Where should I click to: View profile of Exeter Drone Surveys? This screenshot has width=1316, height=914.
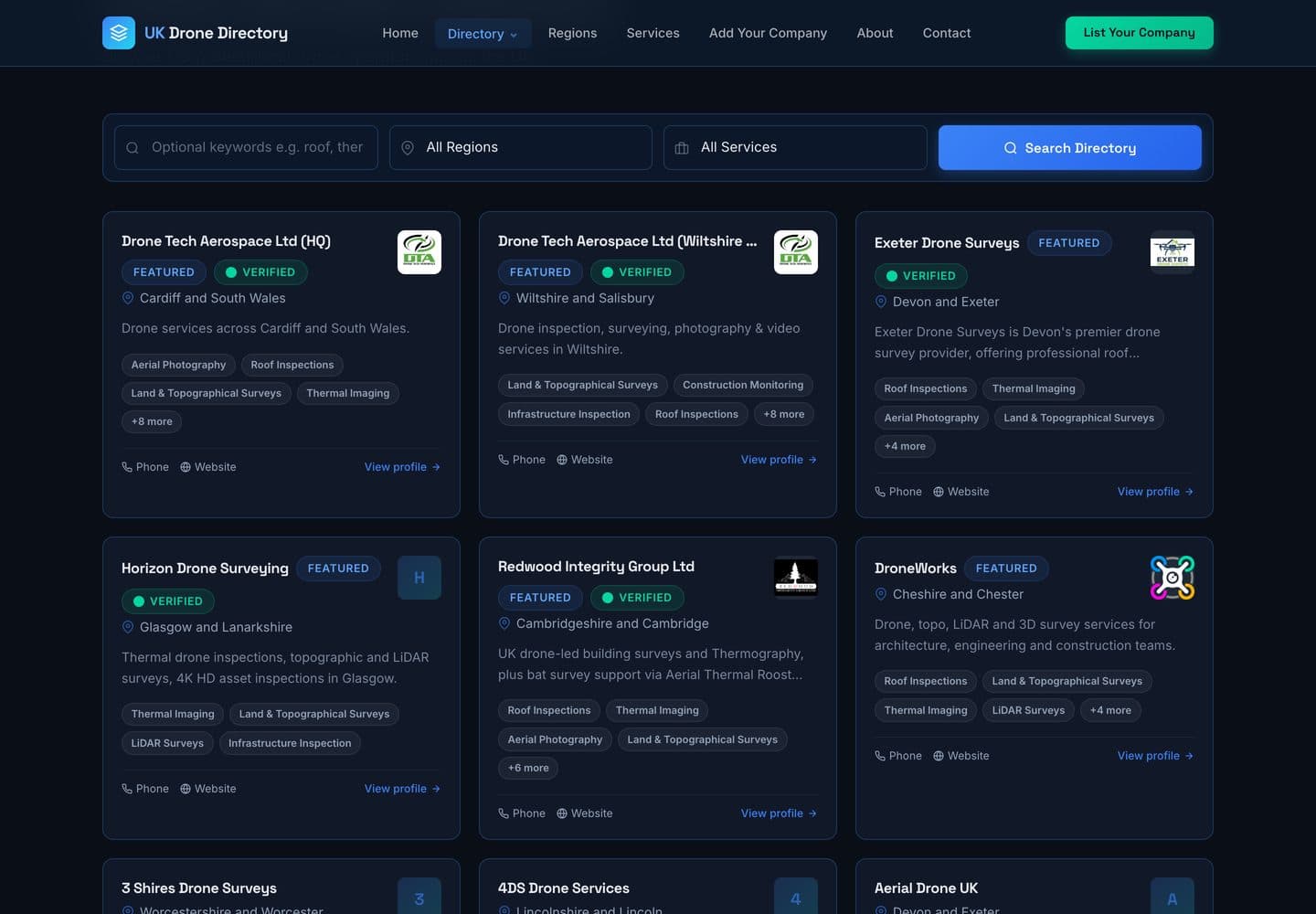[x=1155, y=492]
